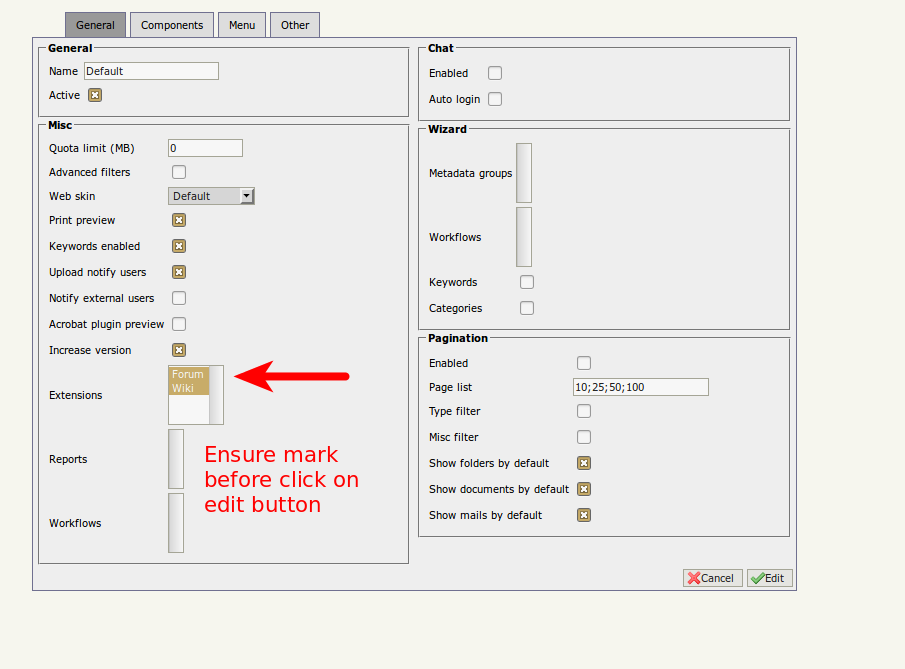This screenshot has width=905, height=669.
Task: Check the Wizard Keywords checkbox
Action: (527, 282)
